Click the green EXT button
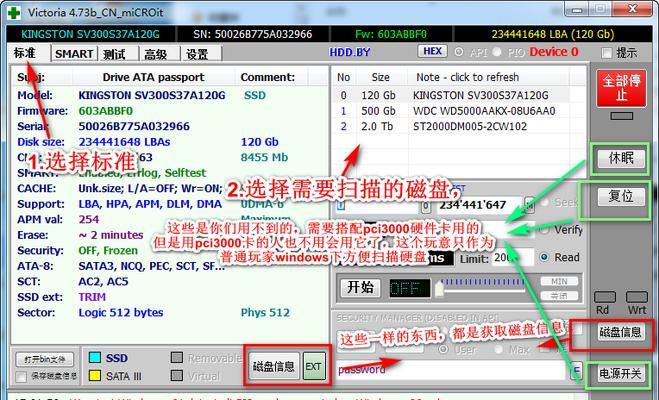The image size is (659, 400). click(x=313, y=367)
